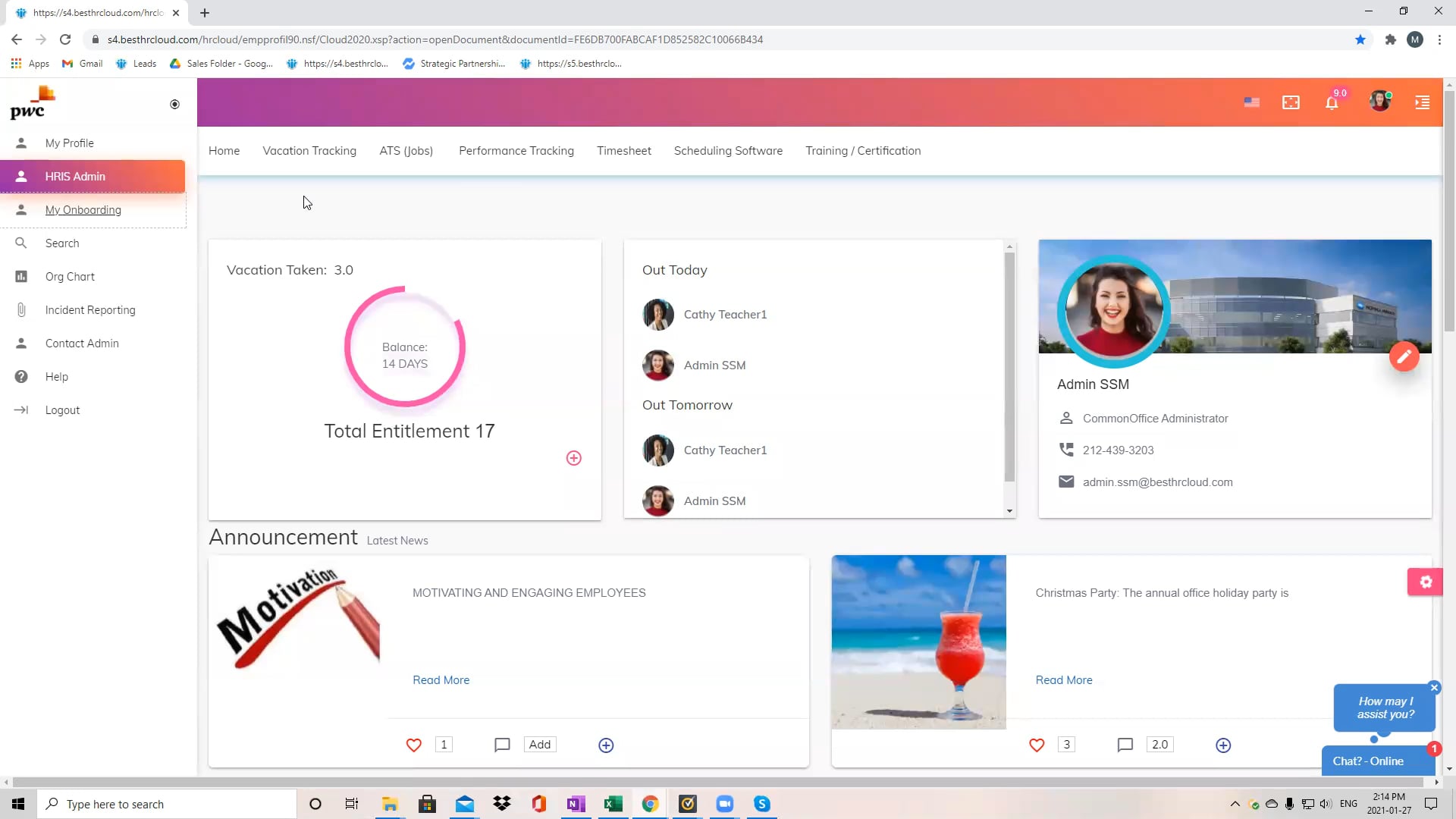Viewport: 1456px width, 819px height.
Task: Toggle the sidebar pin radio button
Action: (x=174, y=105)
